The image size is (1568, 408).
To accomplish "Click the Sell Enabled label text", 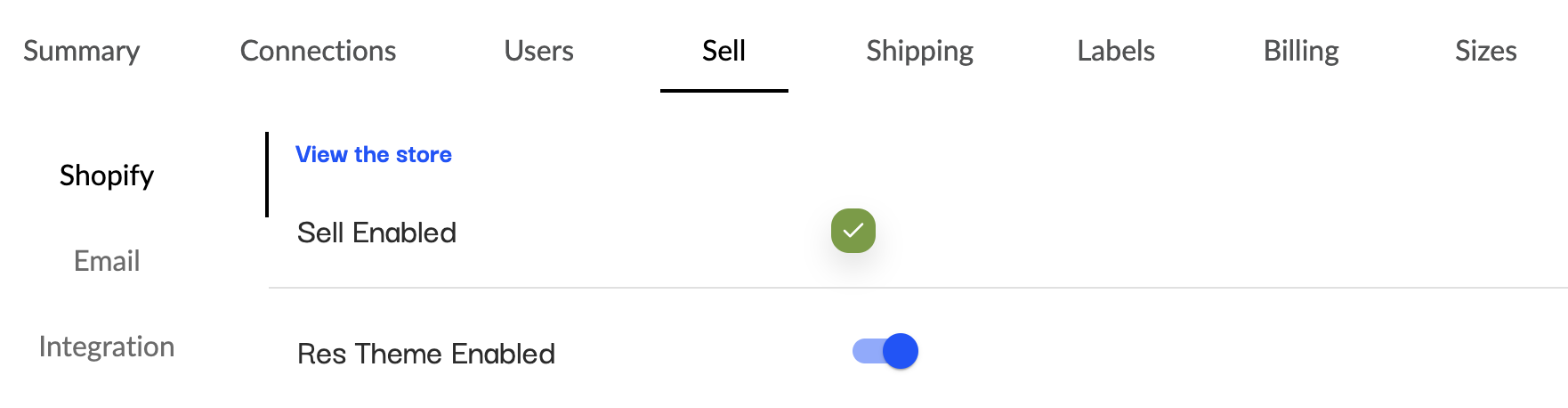I will pyautogui.click(x=376, y=233).
